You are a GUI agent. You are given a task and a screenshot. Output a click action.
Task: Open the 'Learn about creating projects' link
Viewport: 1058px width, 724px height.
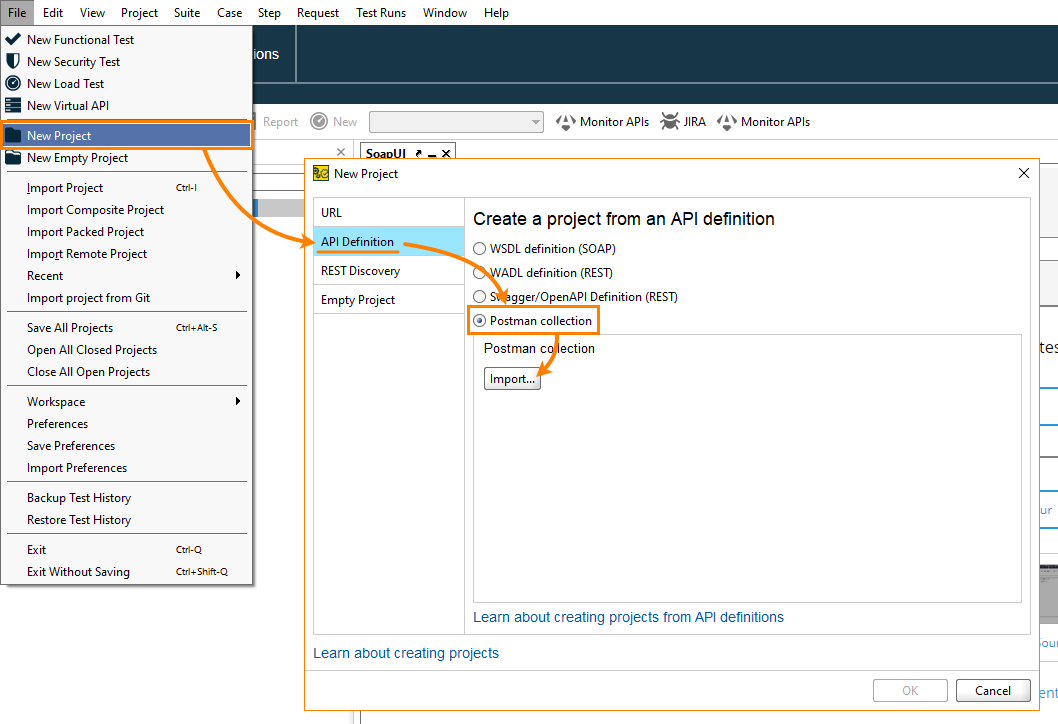[x=406, y=653]
